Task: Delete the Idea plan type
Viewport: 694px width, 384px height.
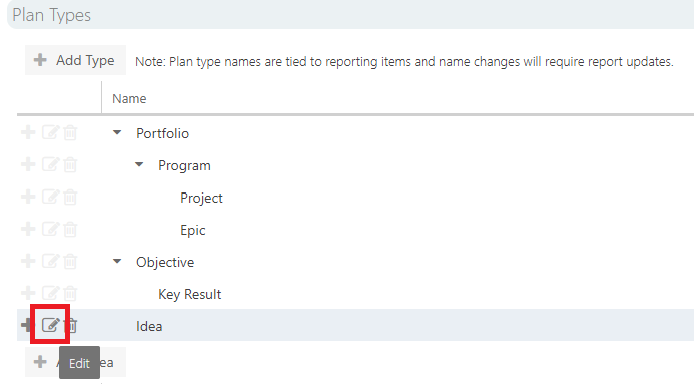Action: click(x=71, y=325)
